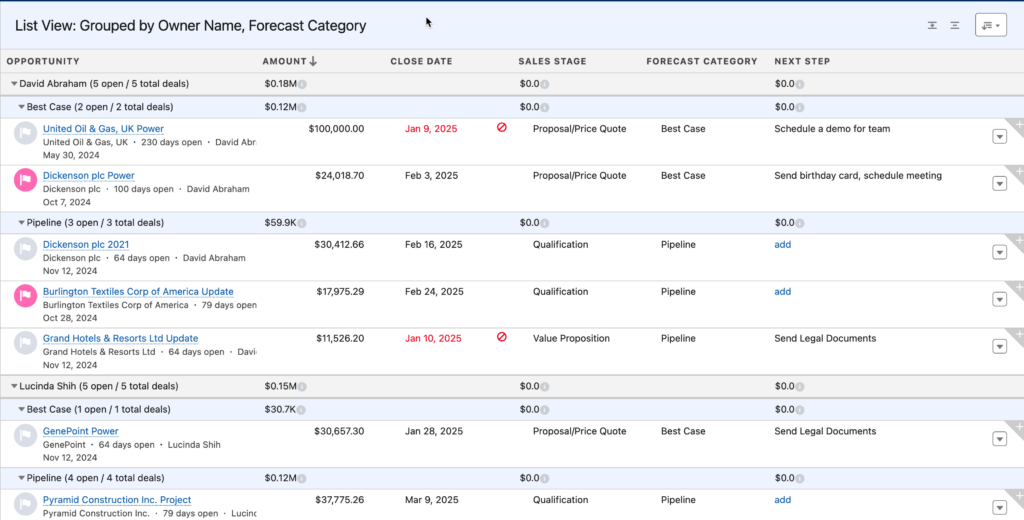Toggle pink flag on Dickenson plc Power
Image resolution: width=1024 pixels, height=520 pixels.
(25, 180)
